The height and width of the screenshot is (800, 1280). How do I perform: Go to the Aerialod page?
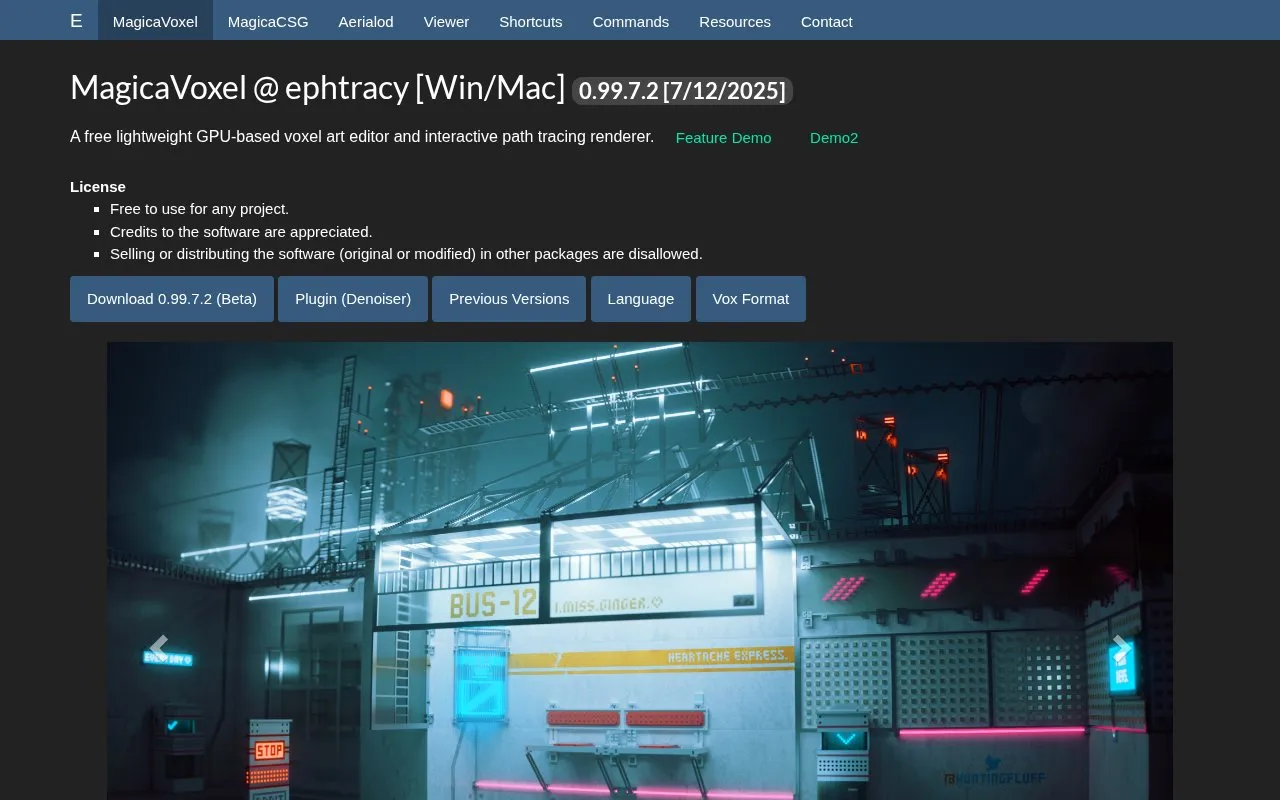coord(366,21)
